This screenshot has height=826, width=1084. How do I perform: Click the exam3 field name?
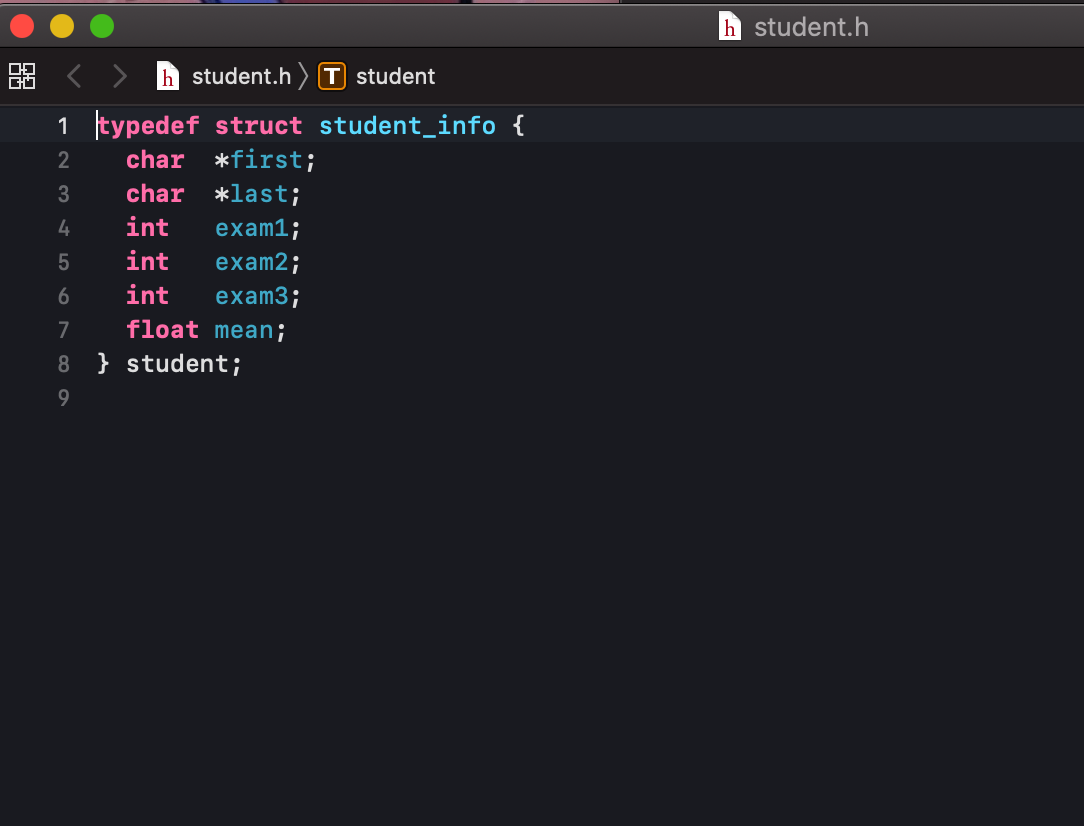[252, 296]
